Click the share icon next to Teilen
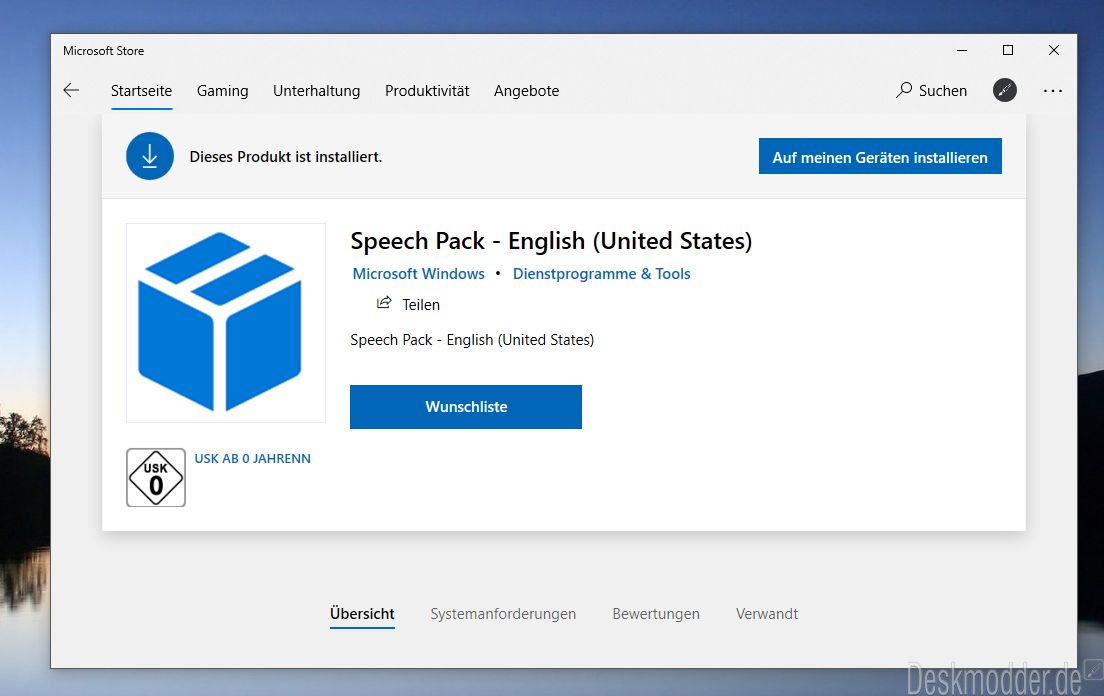The height and width of the screenshot is (696, 1104). (x=384, y=303)
